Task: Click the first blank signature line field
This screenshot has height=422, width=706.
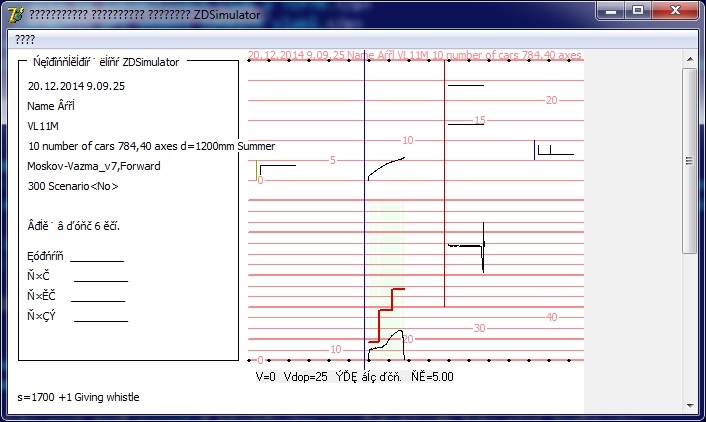Action: tap(96, 260)
